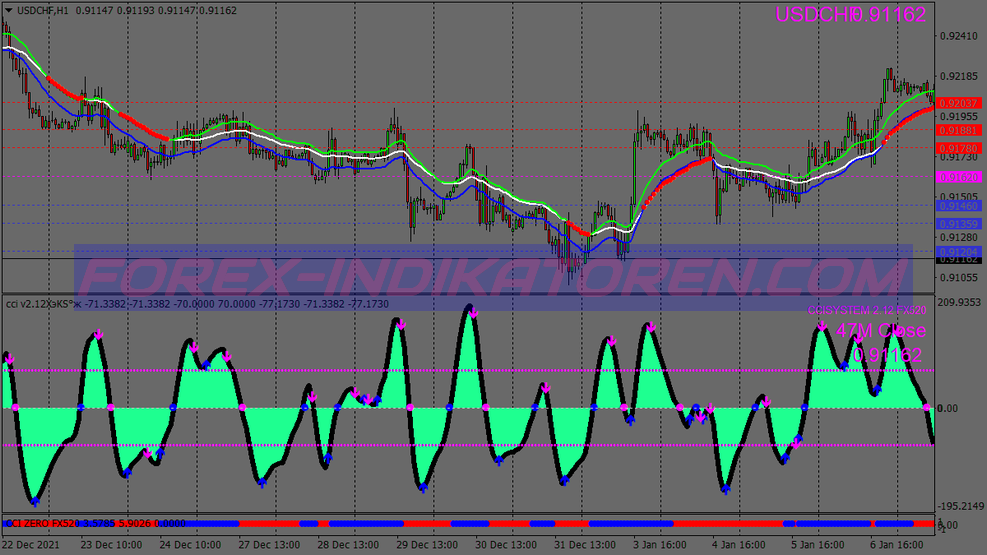Image resolution: width=987 pixels, height=555 pixels.
Task: Click the 29 Dec 13:00 time axis label
Action: (x=427, y=545)
